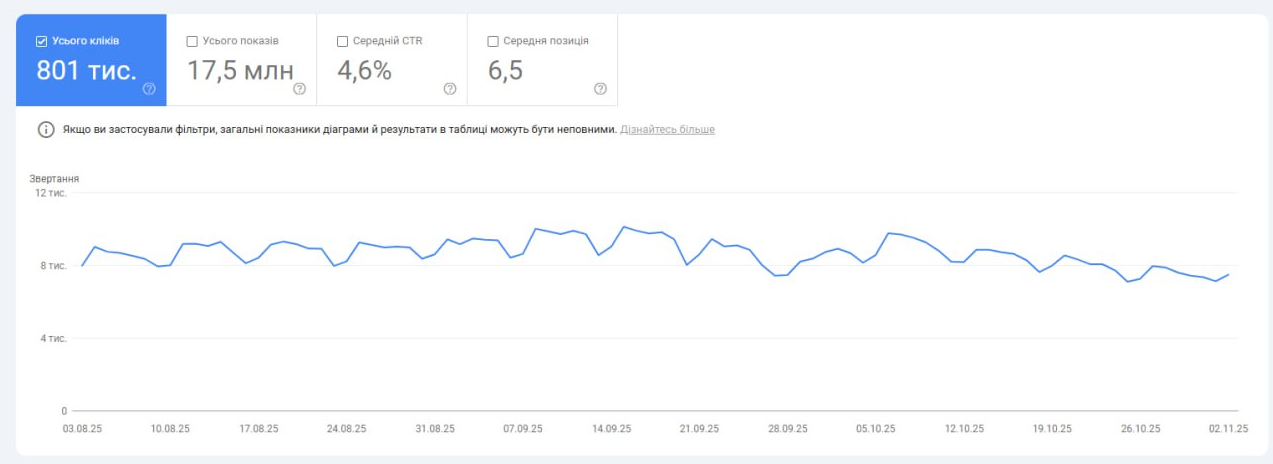Uncheck the Усього кліків checkbox
This screenshot has width=1273, height=464.
point(42,41)
